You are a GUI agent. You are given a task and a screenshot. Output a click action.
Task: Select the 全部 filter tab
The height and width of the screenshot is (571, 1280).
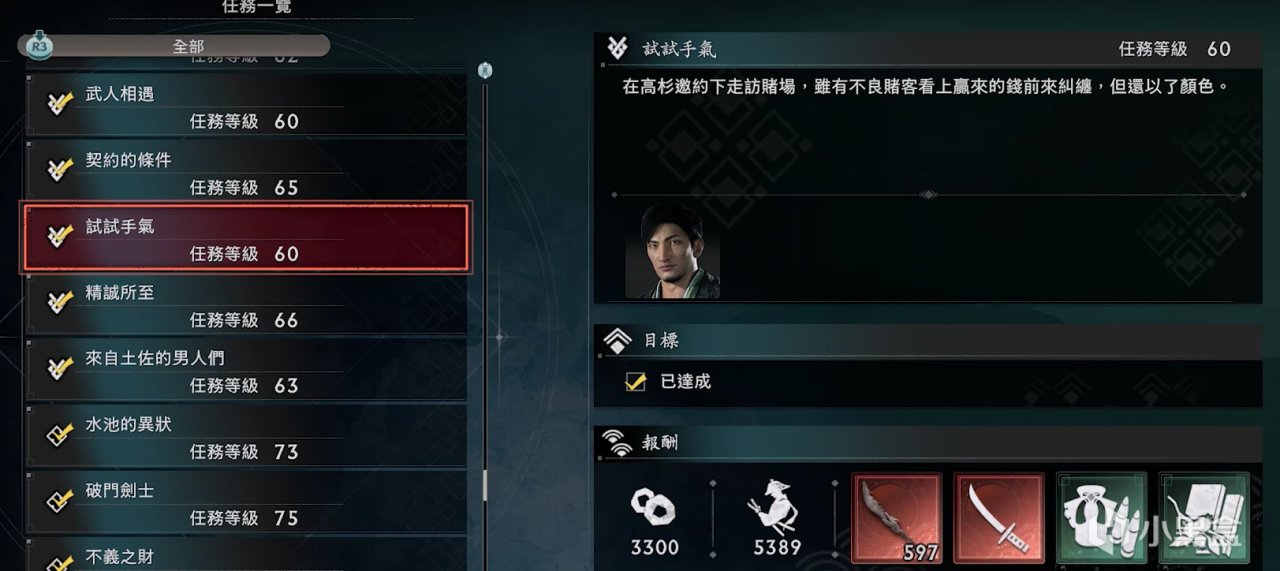coord(188,46)
